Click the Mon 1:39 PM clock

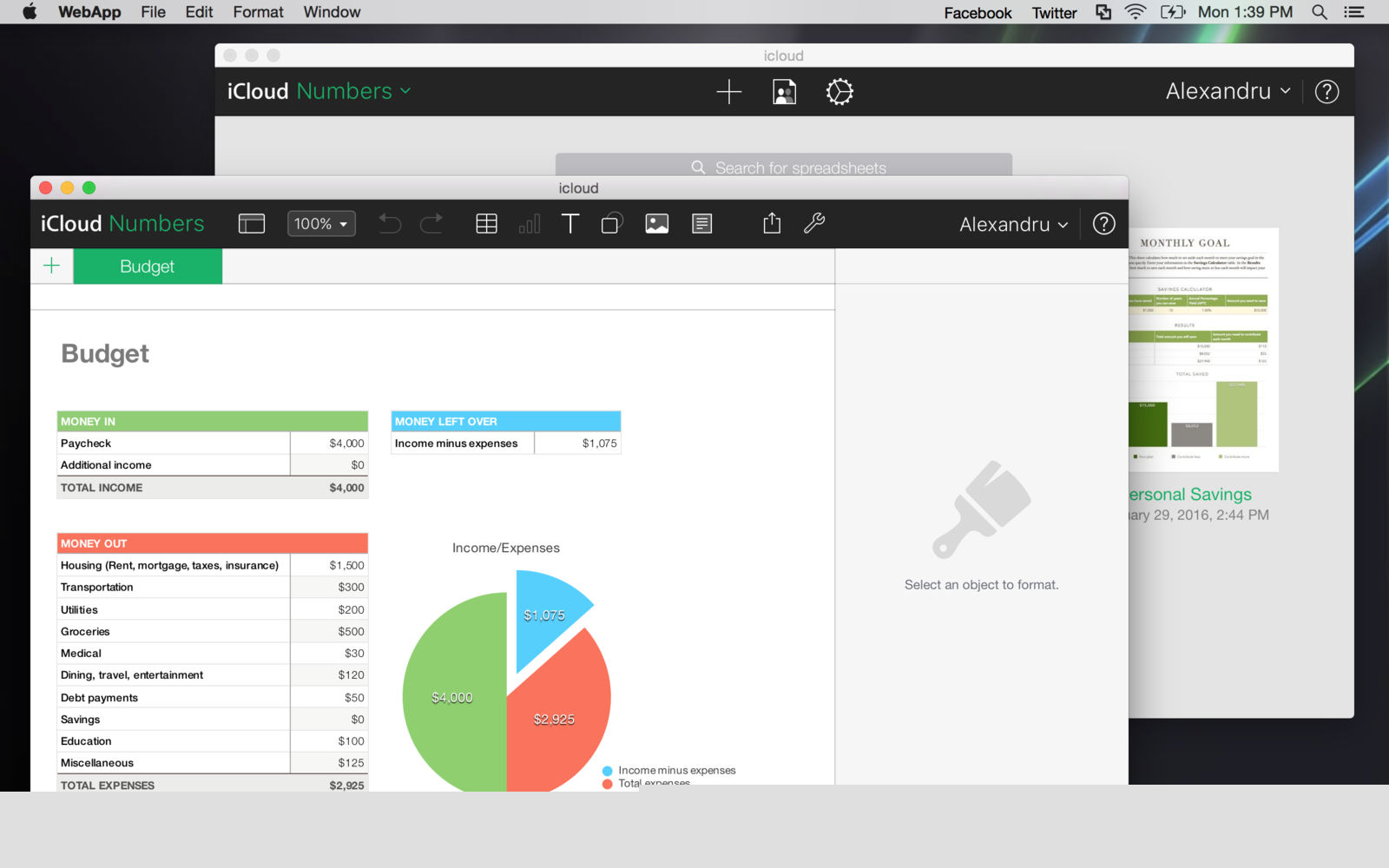(1245, 12)
